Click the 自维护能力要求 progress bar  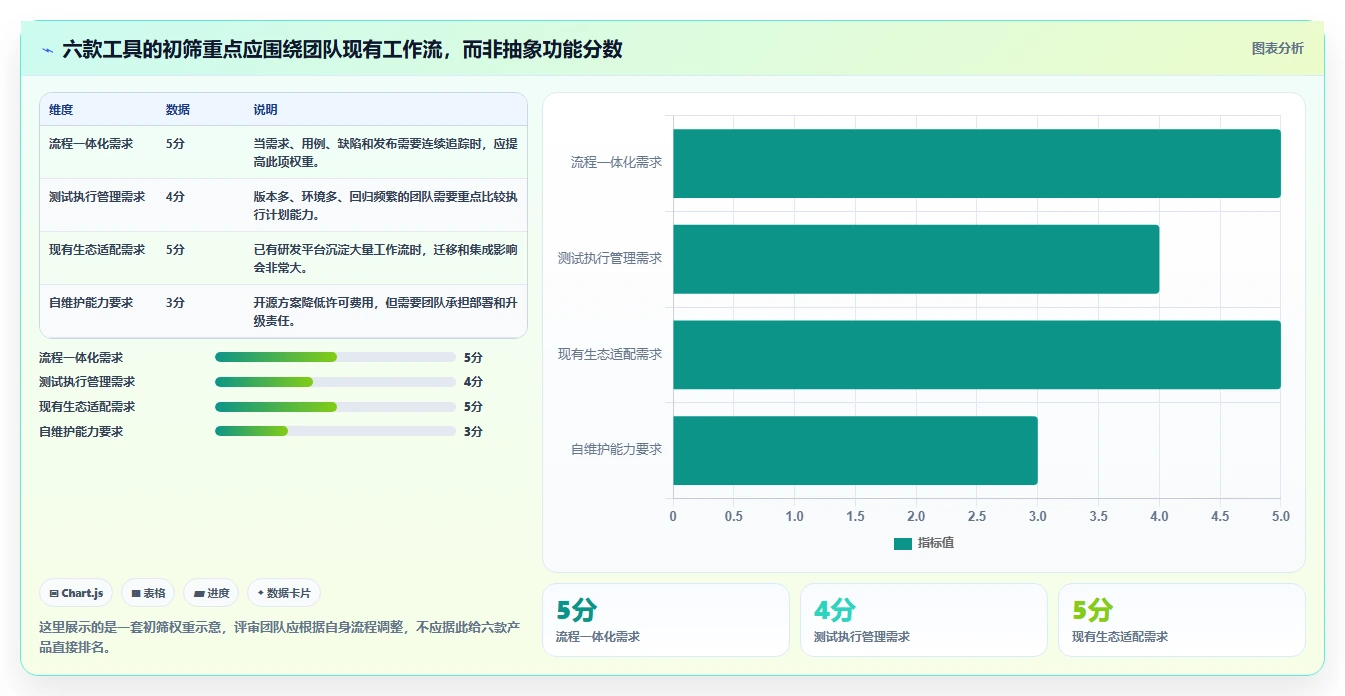tap(335, 431)
